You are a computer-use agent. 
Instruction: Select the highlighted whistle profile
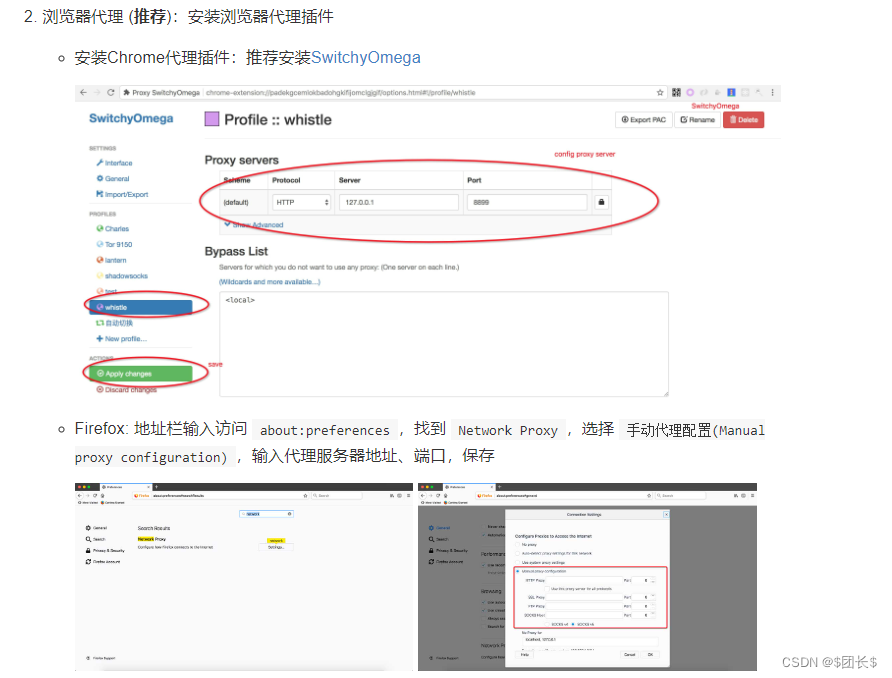[x=141, y=307]
